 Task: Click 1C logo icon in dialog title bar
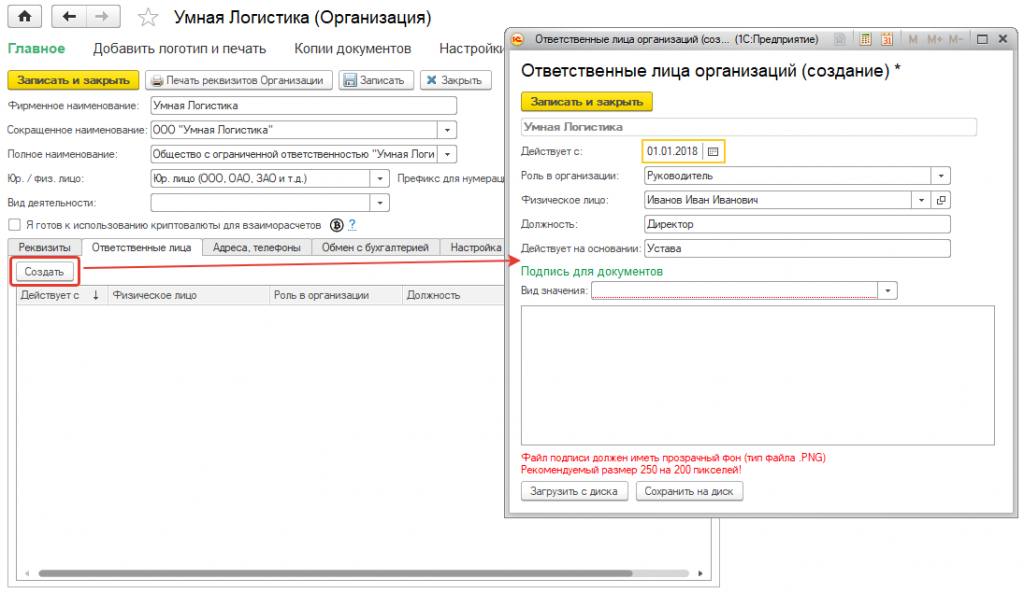point(517,39)
